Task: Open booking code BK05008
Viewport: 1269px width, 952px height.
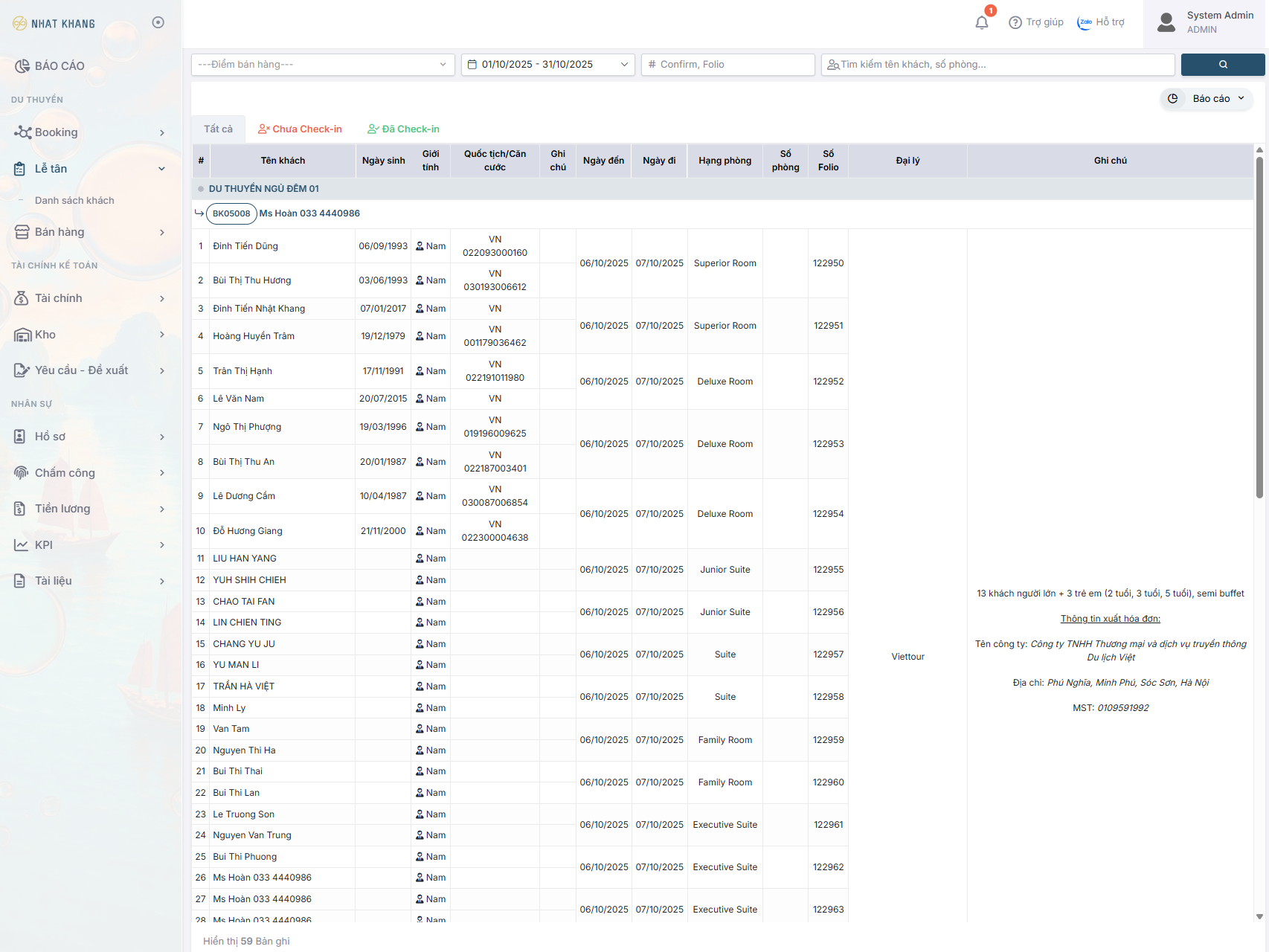Action: point(231,213)
